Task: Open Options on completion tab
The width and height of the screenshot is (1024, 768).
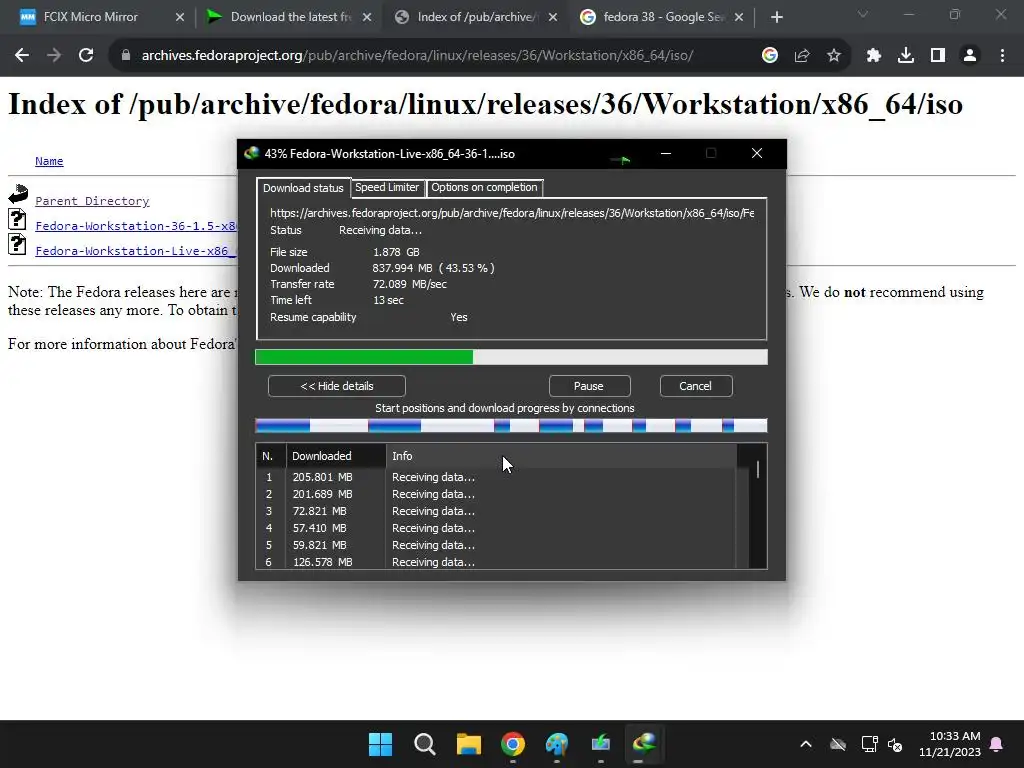Action: pyautogui.click(x=484, y=187)
